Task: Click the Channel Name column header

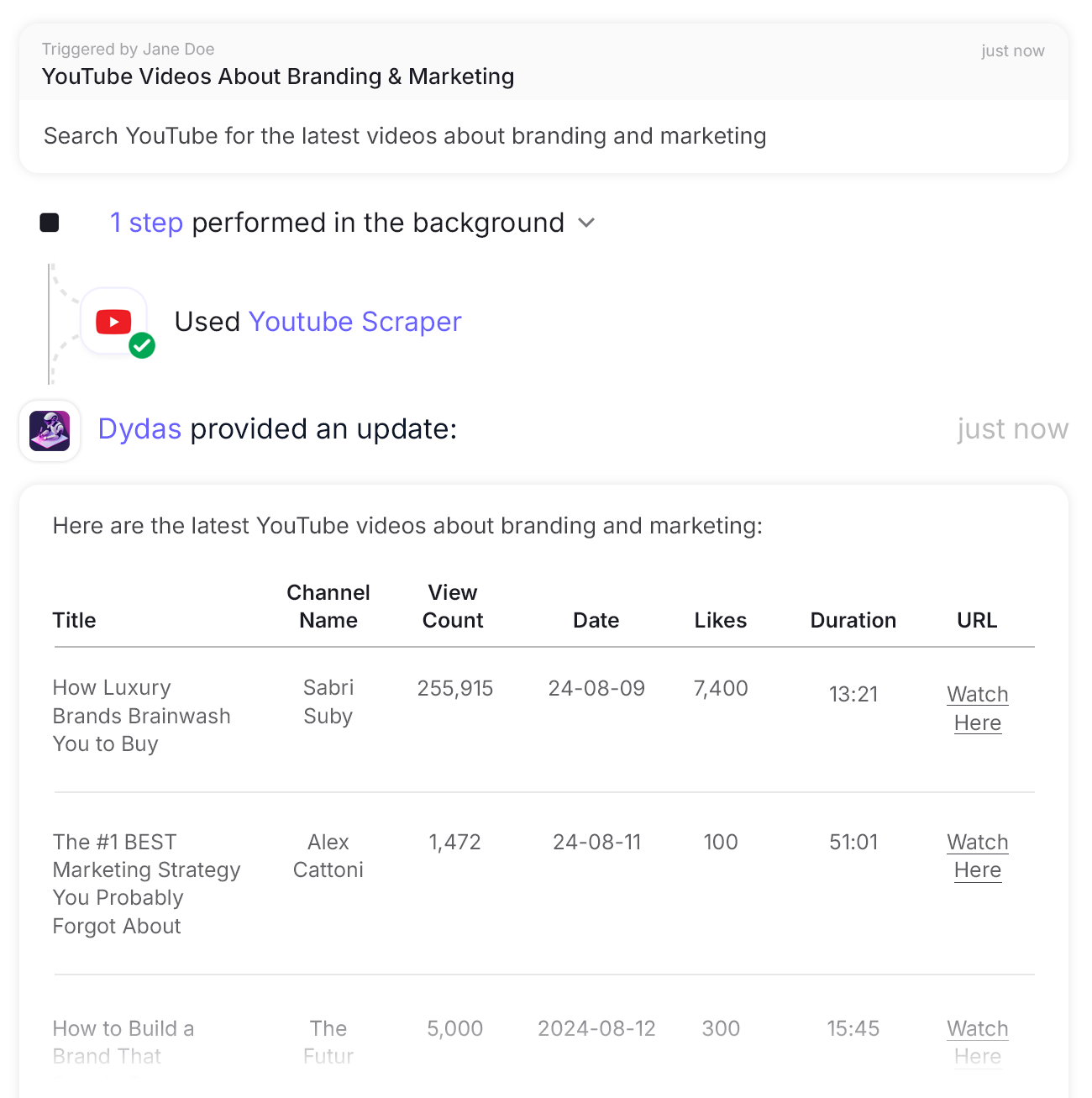Action: [328, 606]
